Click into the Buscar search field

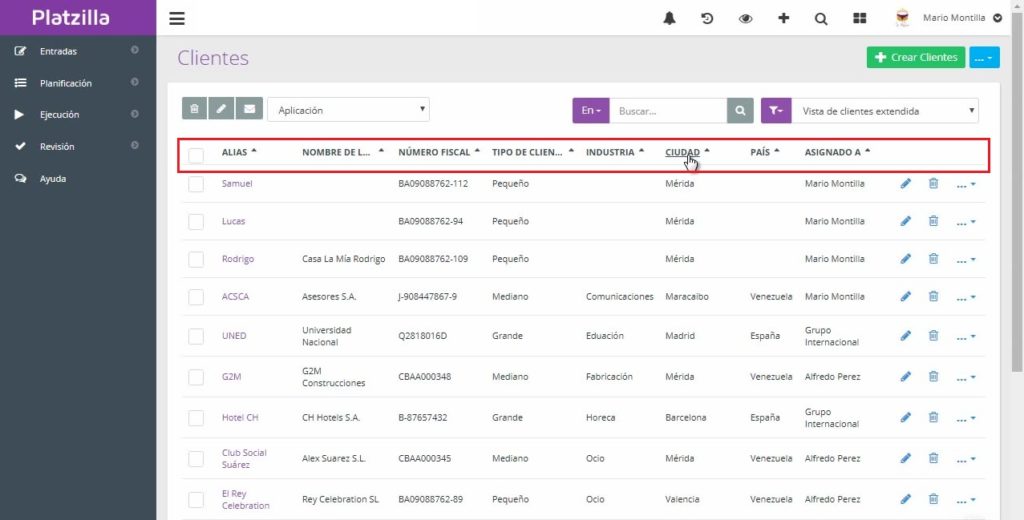coord(668,111)
